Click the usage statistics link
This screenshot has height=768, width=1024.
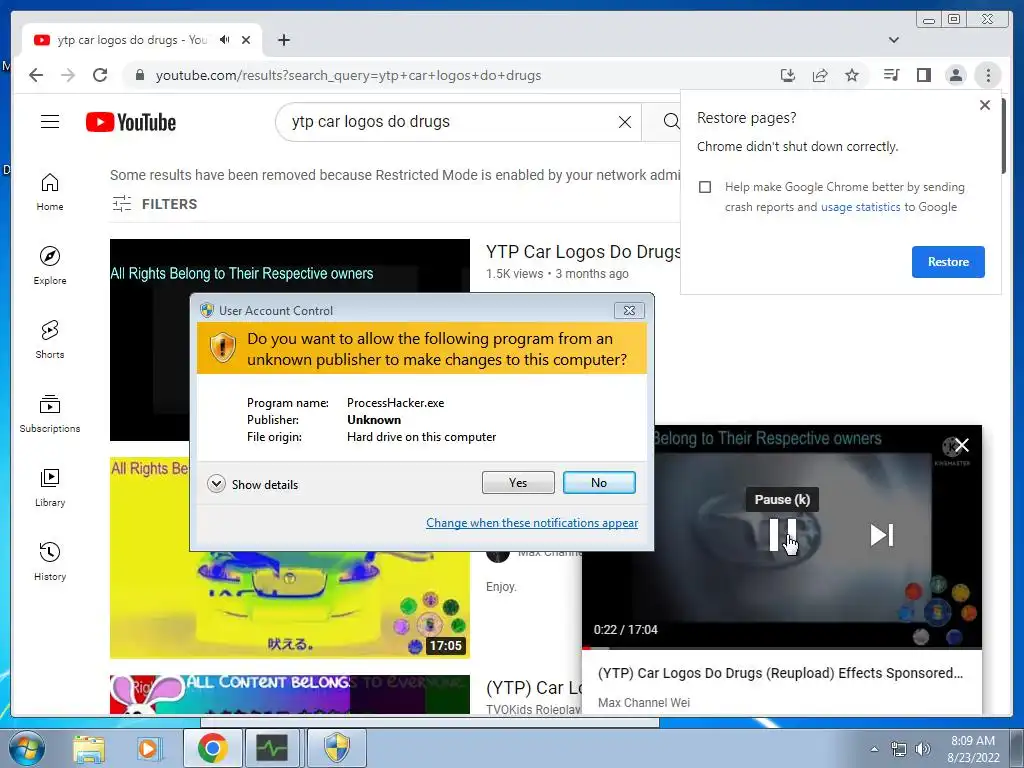click(x=860, y=207)
